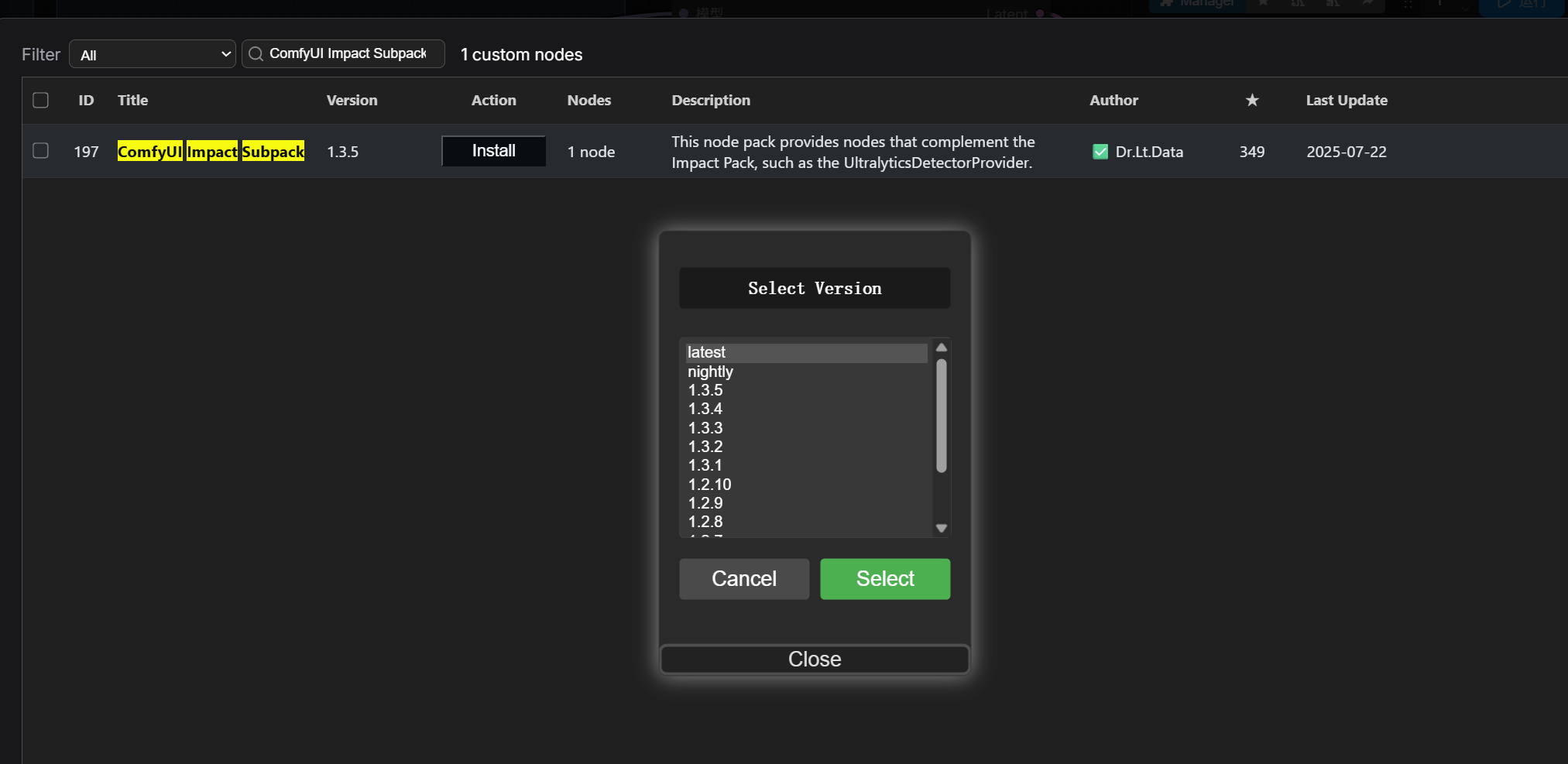Sort by the Nodes column header
Viewport: 1568px width, 764px height.
tap(589, 100)
